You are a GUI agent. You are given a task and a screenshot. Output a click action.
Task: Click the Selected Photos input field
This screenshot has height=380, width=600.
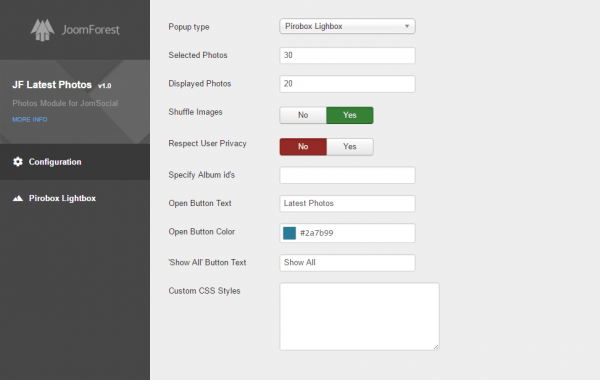[347, 55]
